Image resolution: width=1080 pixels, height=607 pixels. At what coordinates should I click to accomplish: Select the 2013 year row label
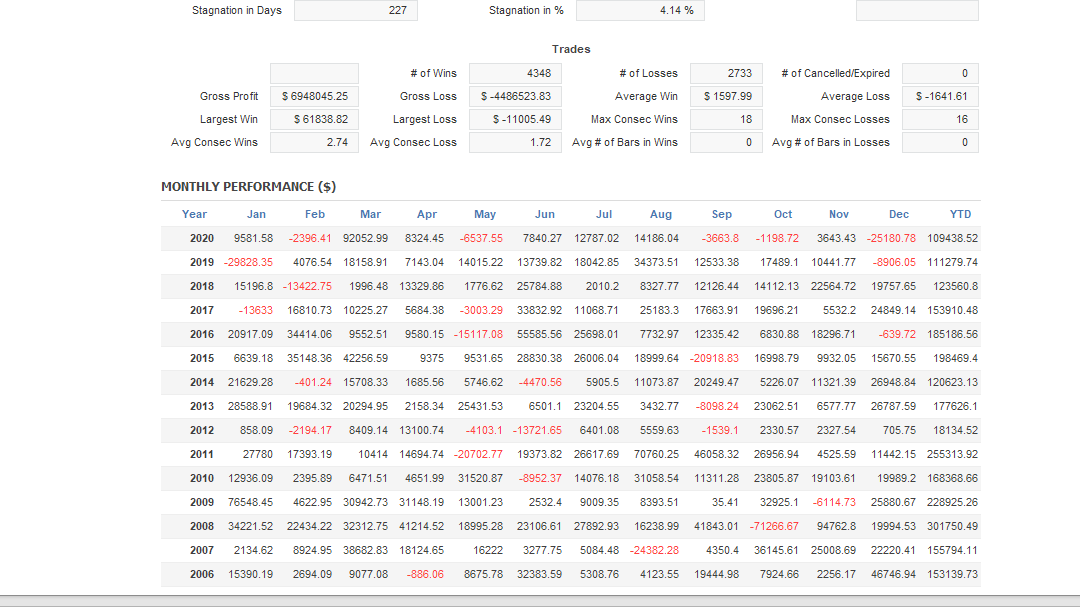202,407
